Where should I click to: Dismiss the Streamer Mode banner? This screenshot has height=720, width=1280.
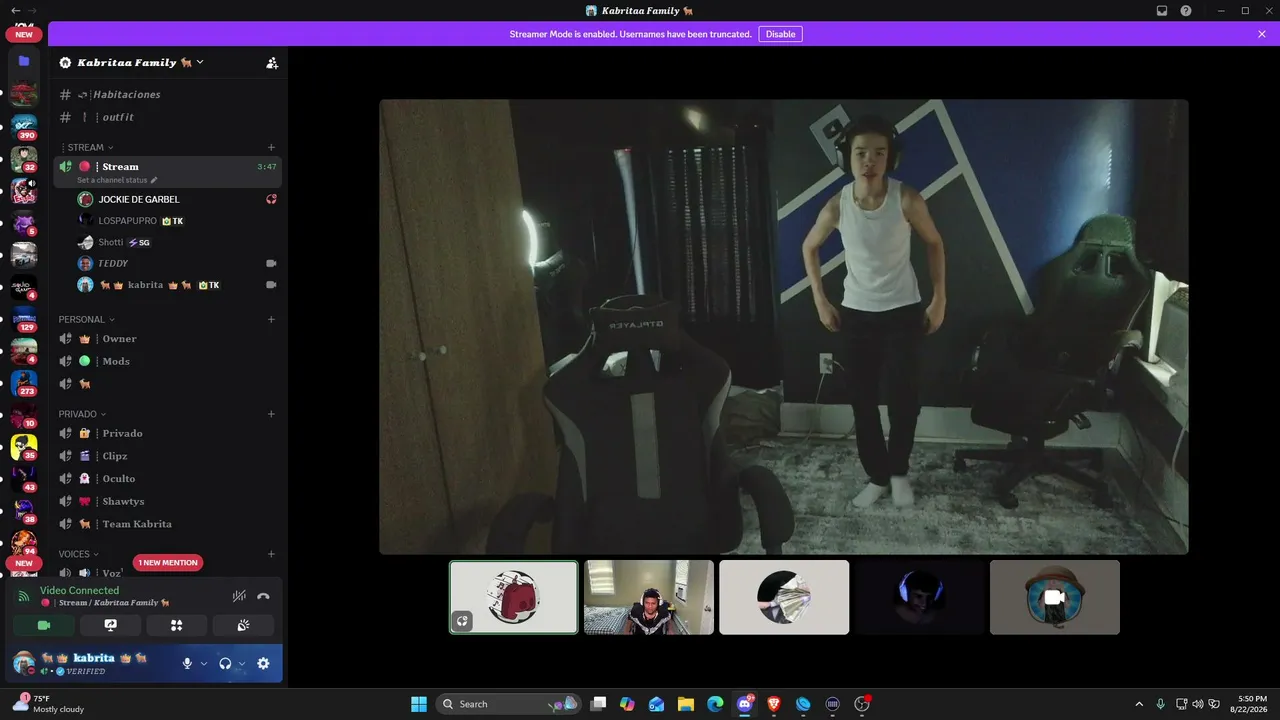click(1262, 34)
